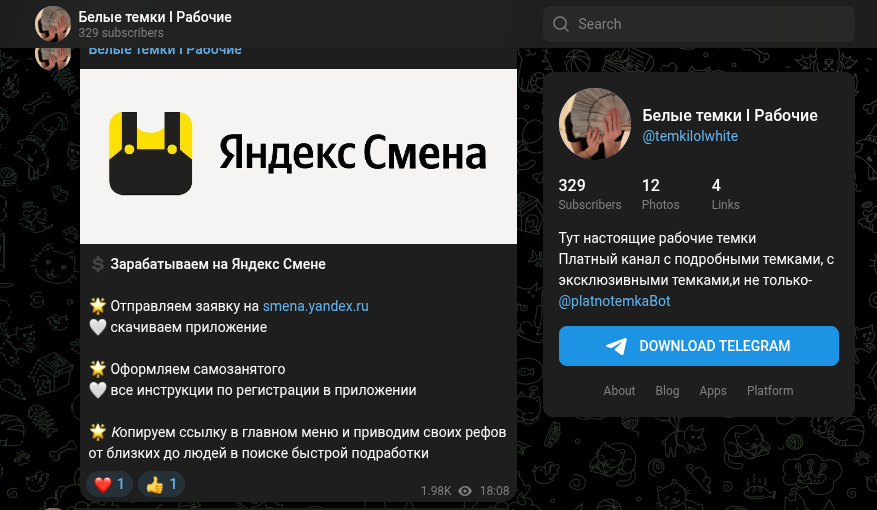Toggle the thumbs up reaction

[161, 484]
